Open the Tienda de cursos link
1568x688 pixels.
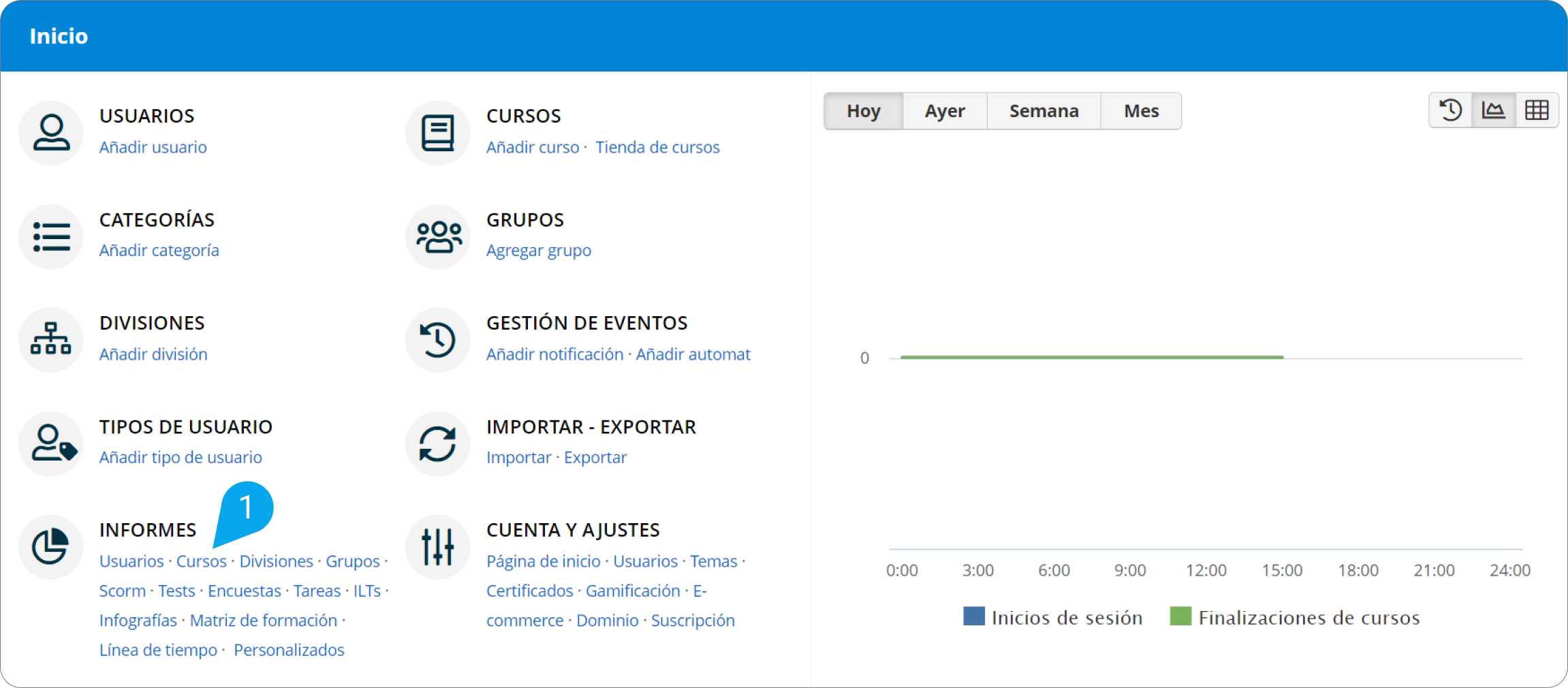[657, 147]
